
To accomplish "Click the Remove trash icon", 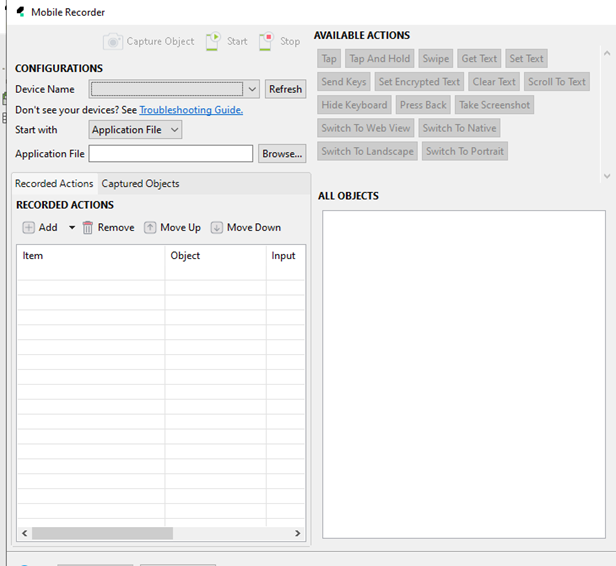I will (x=88, y=227).
